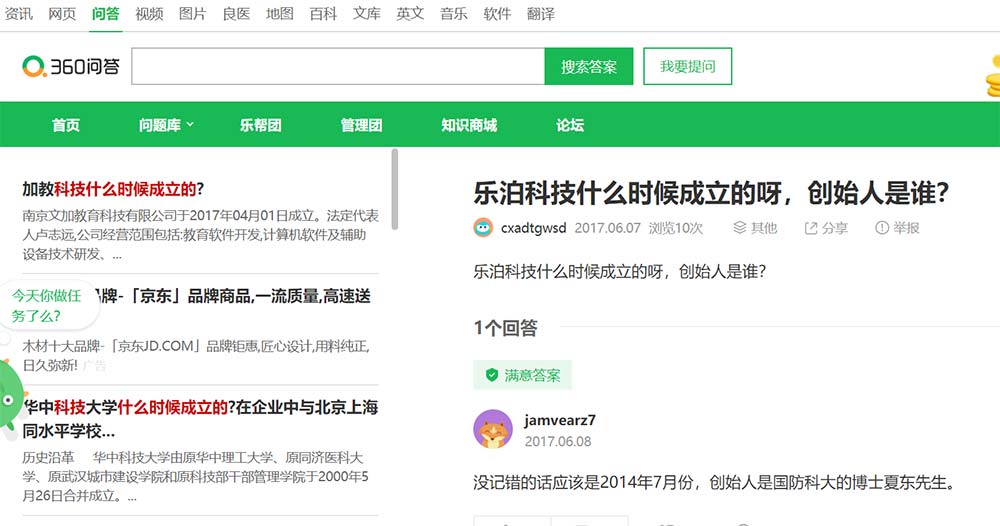Click the gold coins icon at right

[x=992, y=75]
